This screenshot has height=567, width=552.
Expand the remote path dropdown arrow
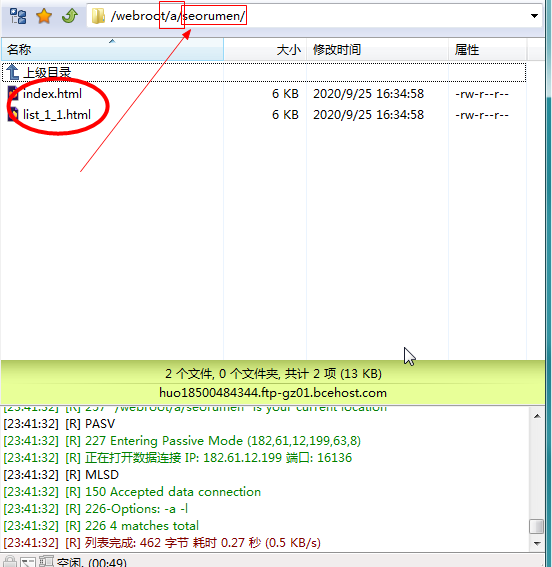click(x=534, y=16)
